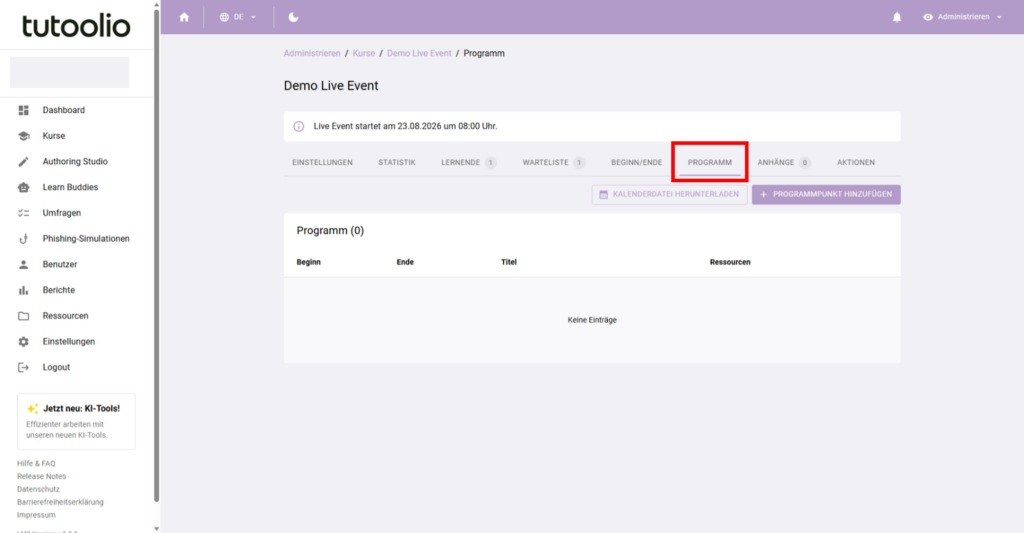Click the Logout exit icon
This screenshot has height=533, width=1024.
pos(24,367)
